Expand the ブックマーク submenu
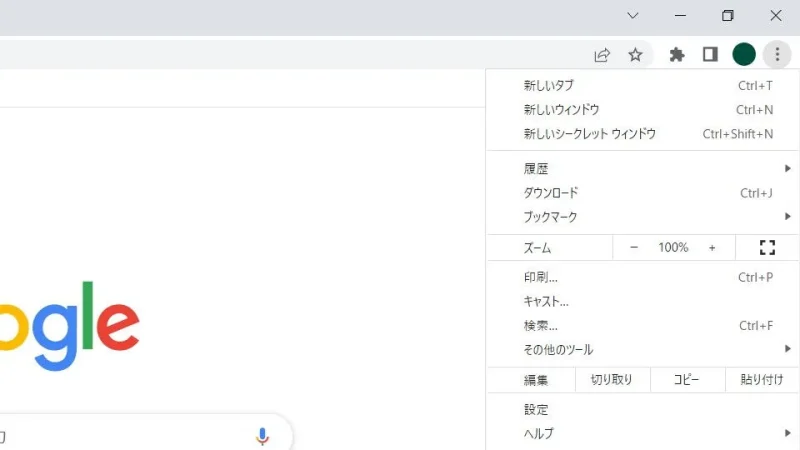Image resolution: width=800 pixels, height=450 pixels. pyautogui.click(x=640, y=217)
